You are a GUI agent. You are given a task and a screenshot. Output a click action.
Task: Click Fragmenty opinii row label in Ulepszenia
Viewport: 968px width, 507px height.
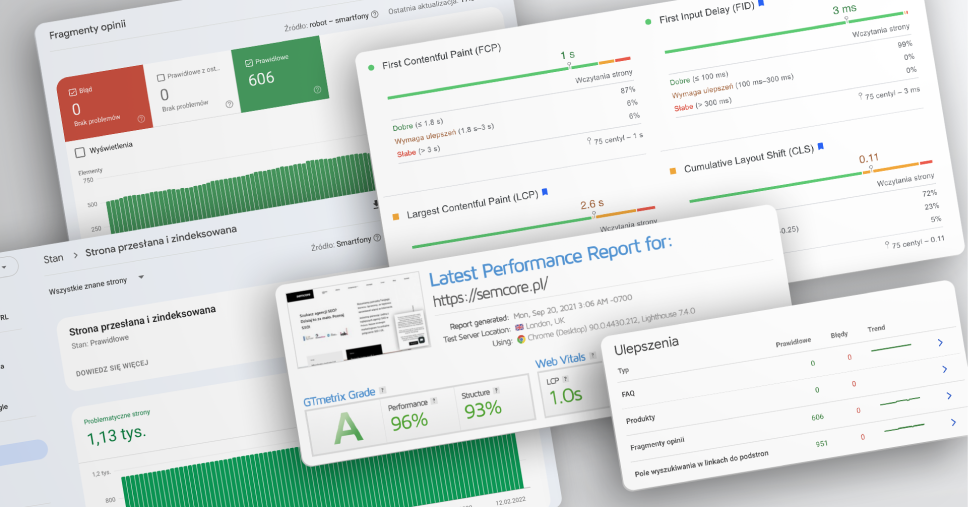coord(657,443)
